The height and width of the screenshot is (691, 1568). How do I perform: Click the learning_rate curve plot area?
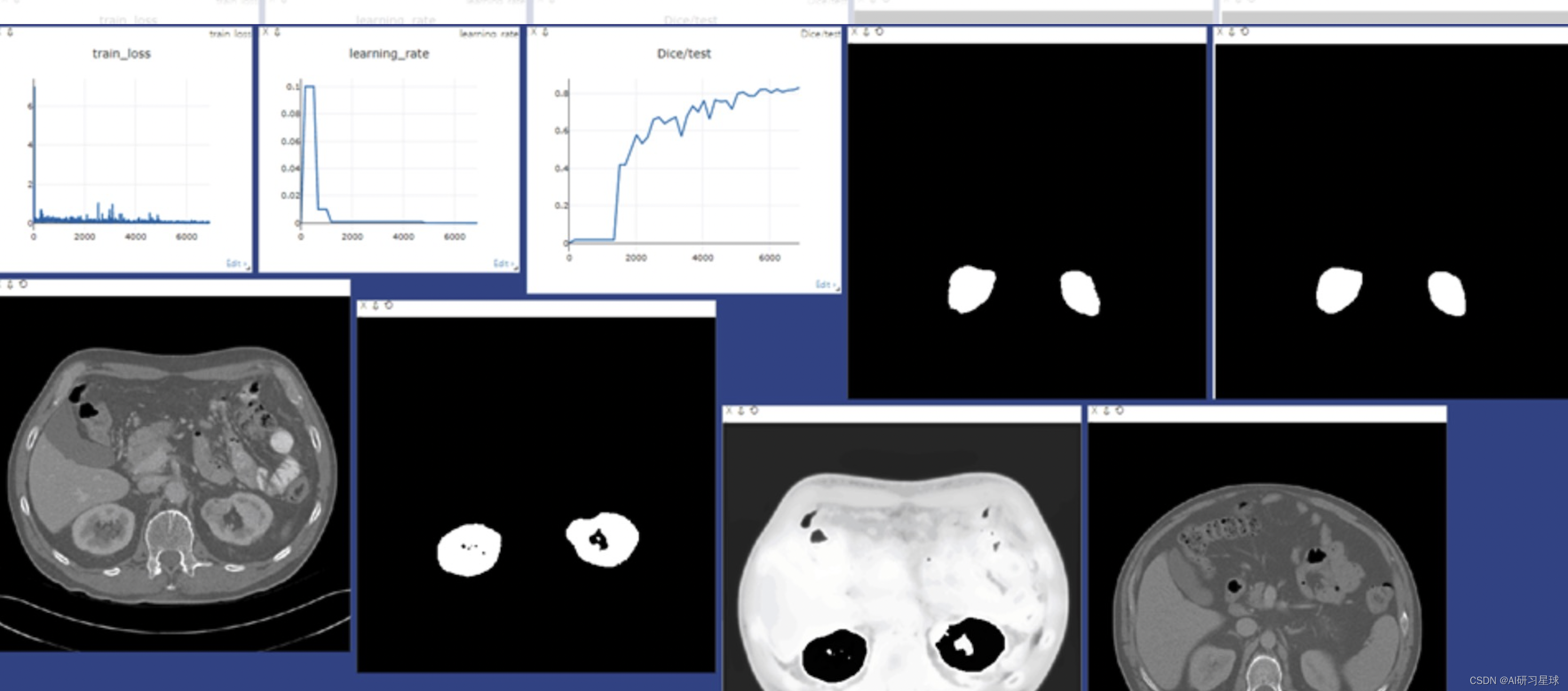(x=389, y=152)
